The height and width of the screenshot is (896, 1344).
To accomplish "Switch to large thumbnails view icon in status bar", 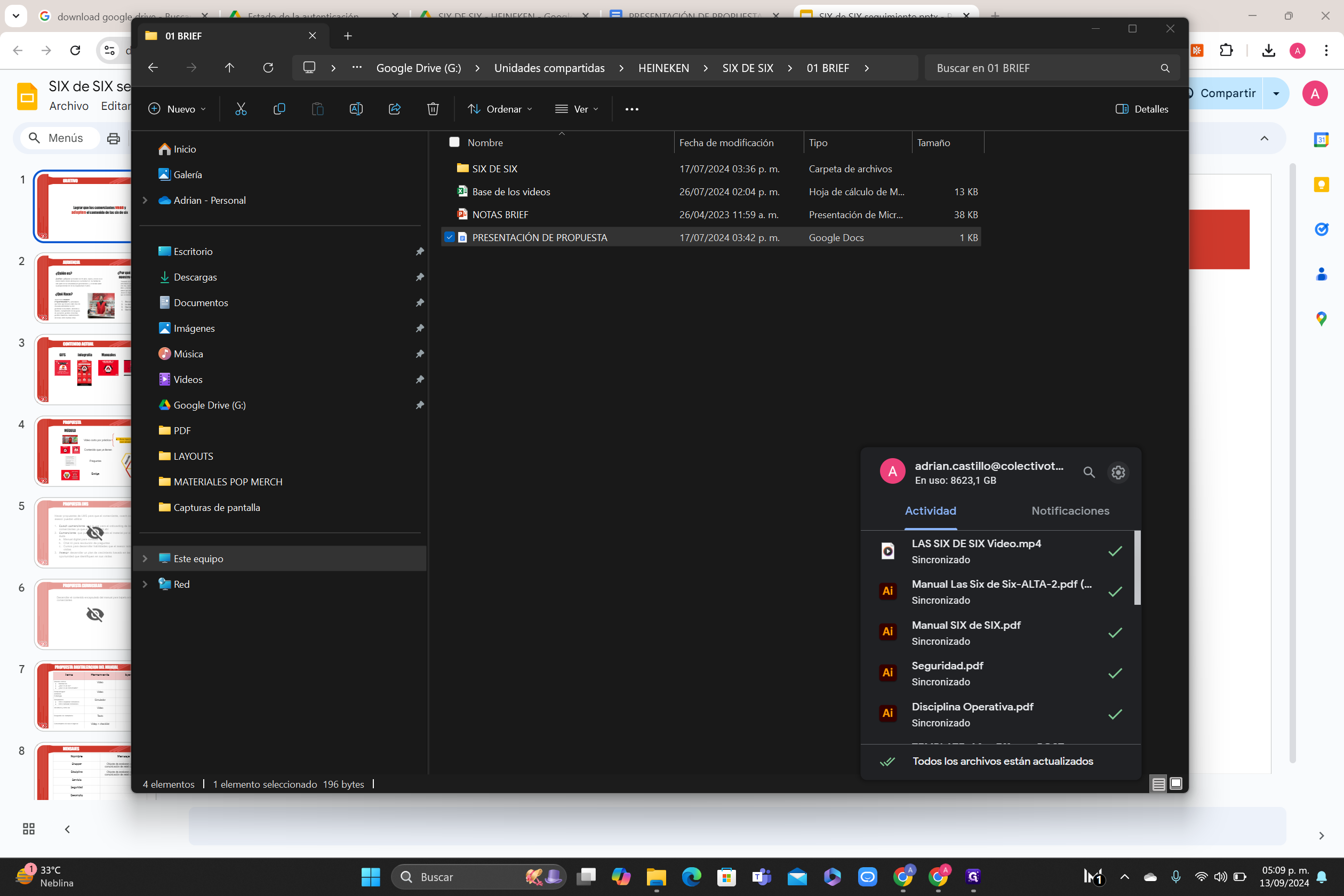I will [1175, 783].
